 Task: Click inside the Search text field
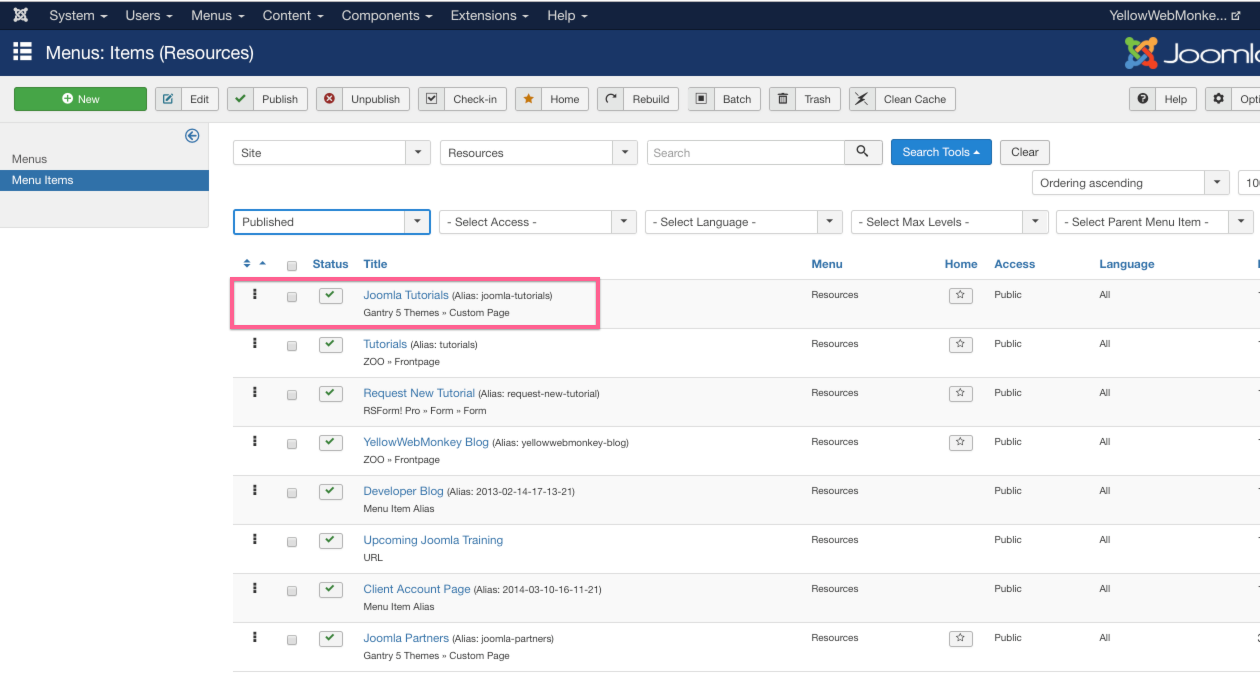[746, 152]
